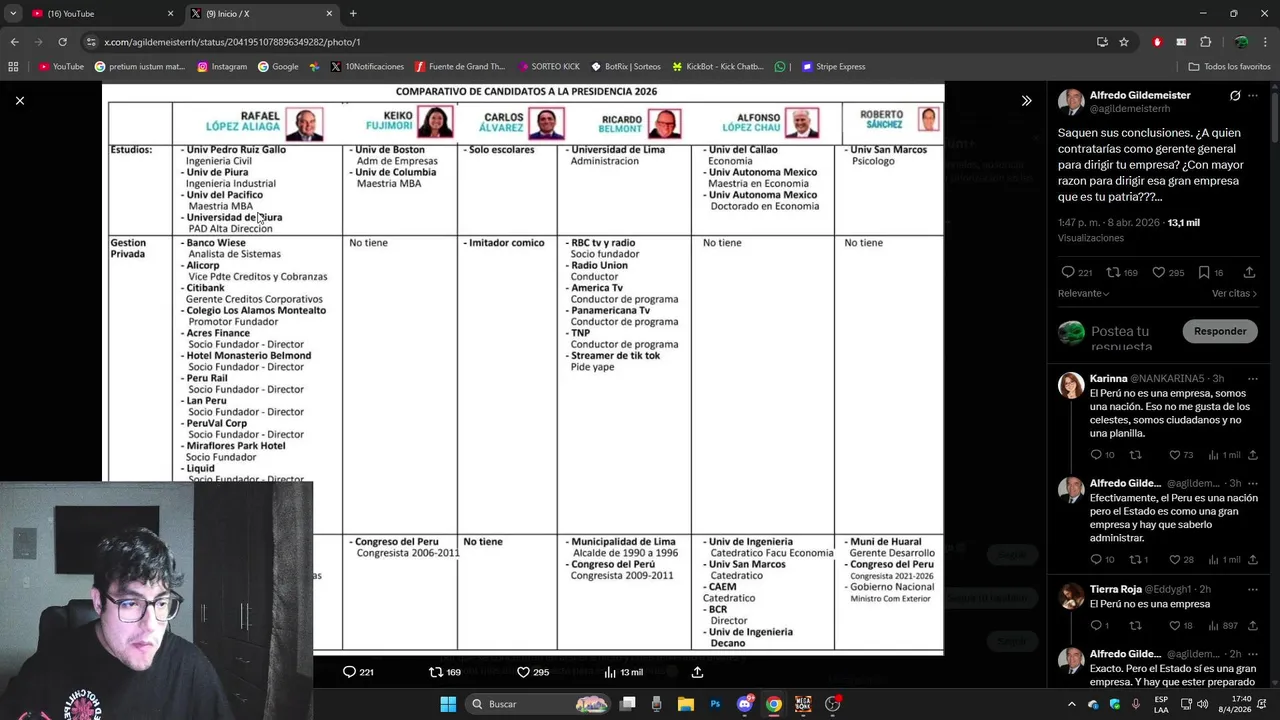Open a new browser tab

pyautogui.click(x=353, y=14)
